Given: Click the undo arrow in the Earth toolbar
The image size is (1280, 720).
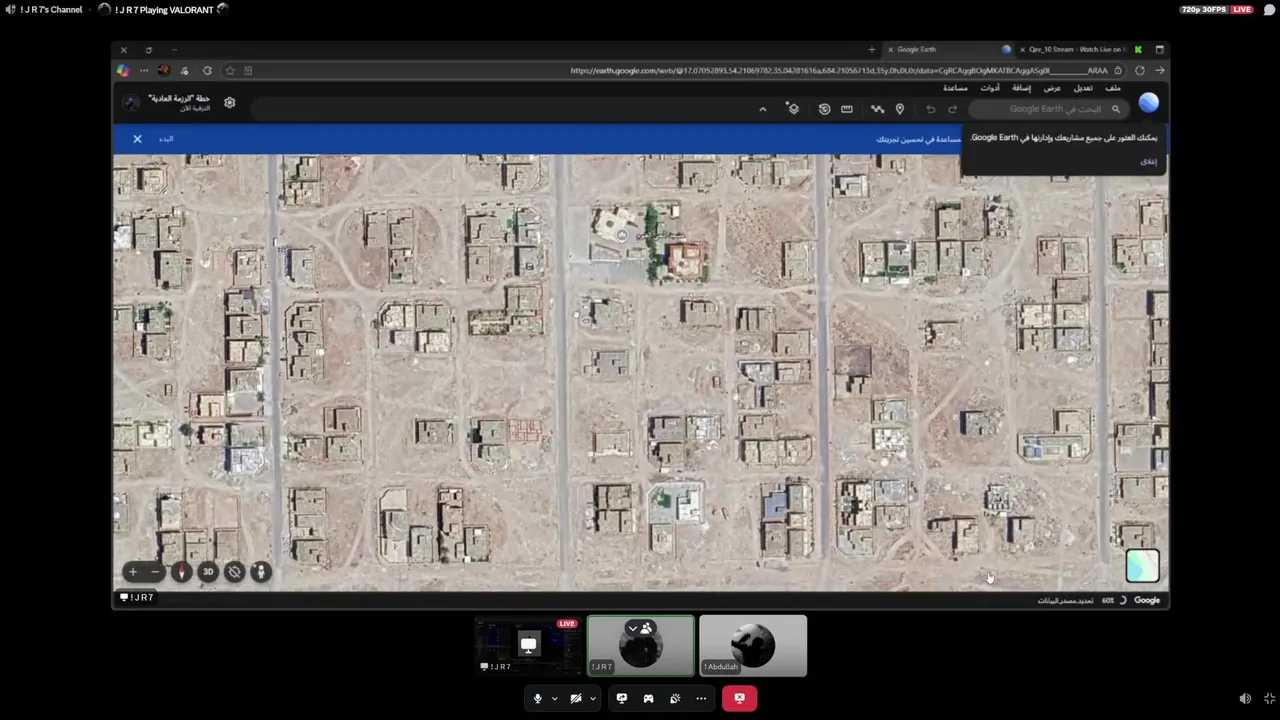Looking at the screenshot, I should click(930, 109).
